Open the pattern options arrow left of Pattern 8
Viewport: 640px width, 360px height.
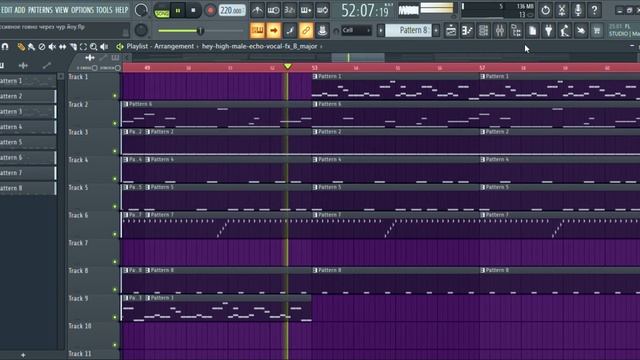380,30
